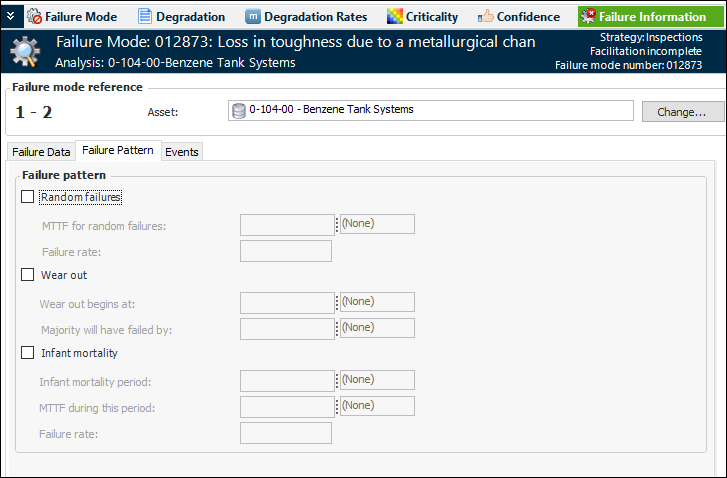727x478 pixels.
Task: Click the Criticality color grid icon
Action: click(x=395, y=17)
